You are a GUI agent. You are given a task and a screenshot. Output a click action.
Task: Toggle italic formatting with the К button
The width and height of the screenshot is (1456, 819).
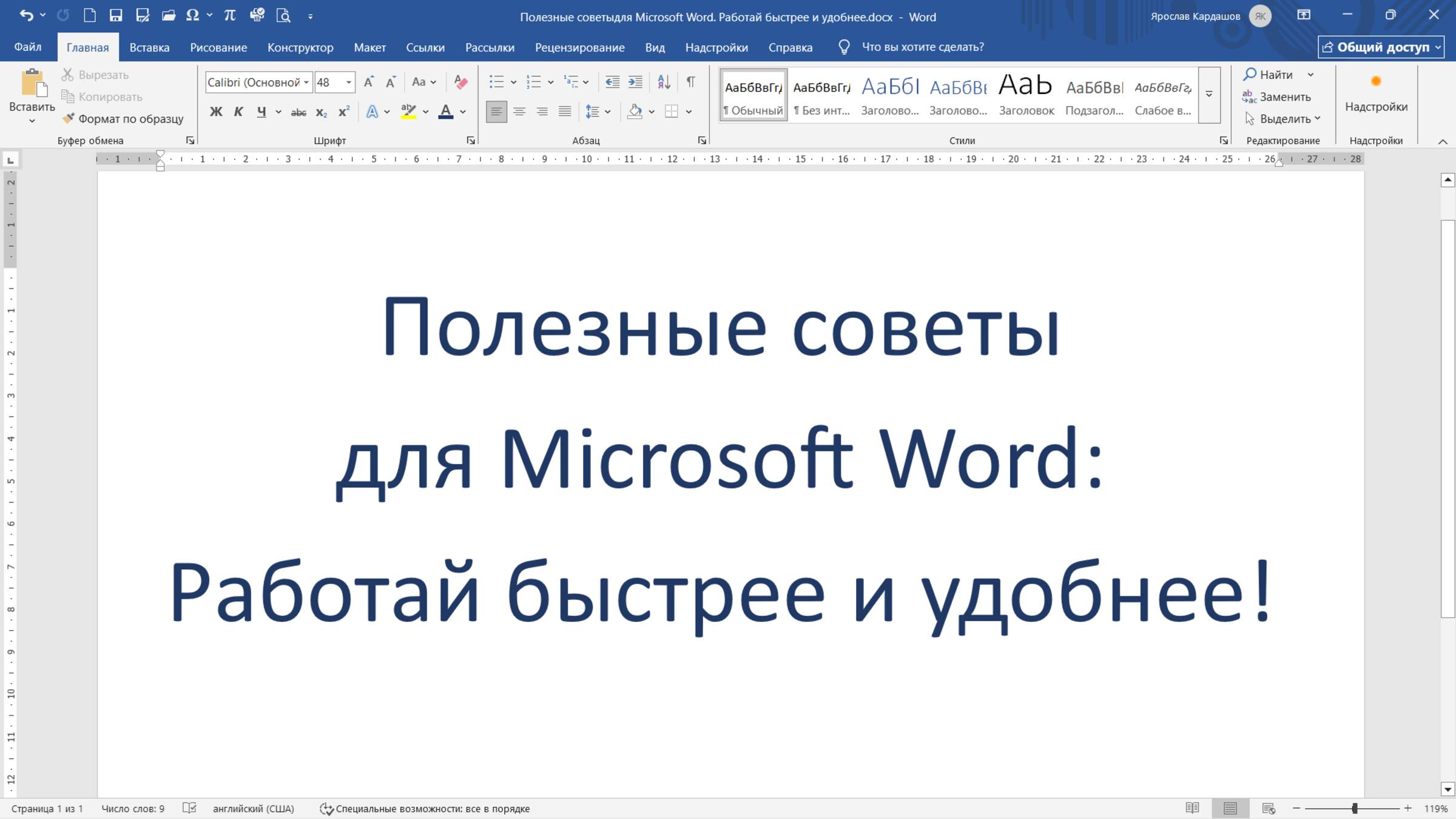pos(238,112)
